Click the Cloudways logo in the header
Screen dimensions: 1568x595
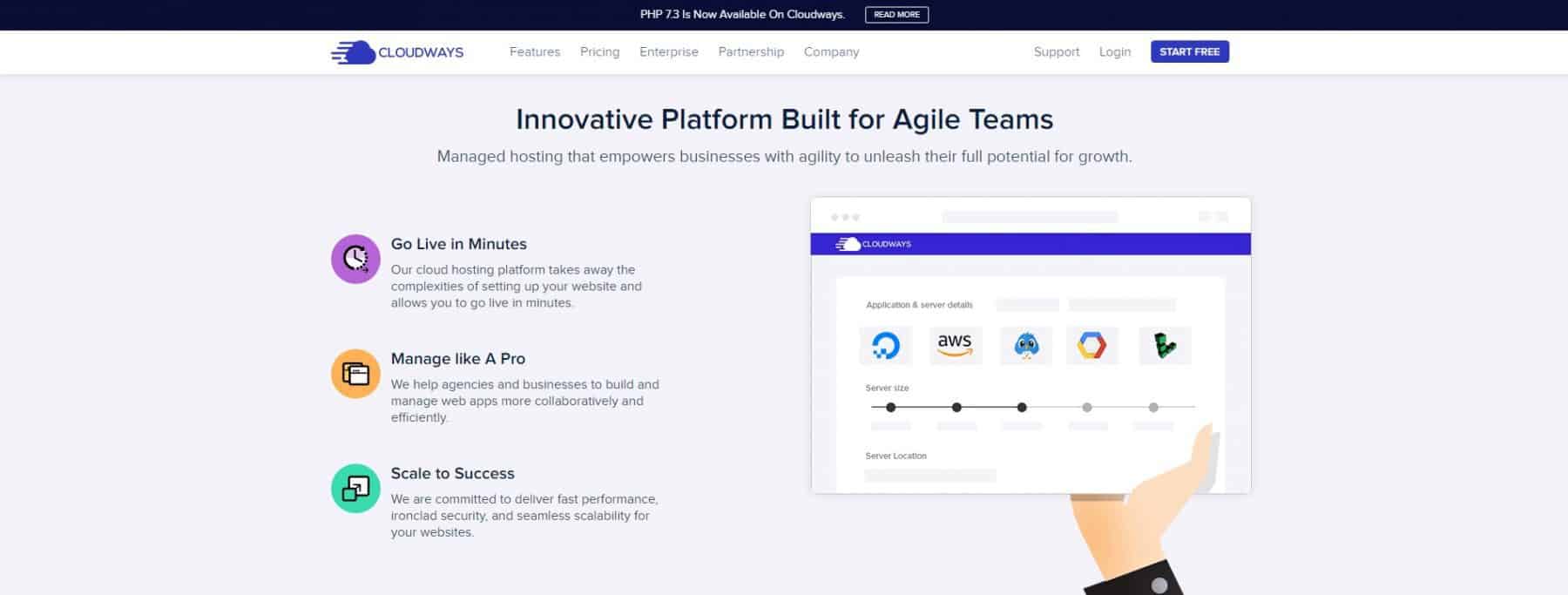pyautogui.click(x=397, y=52)
